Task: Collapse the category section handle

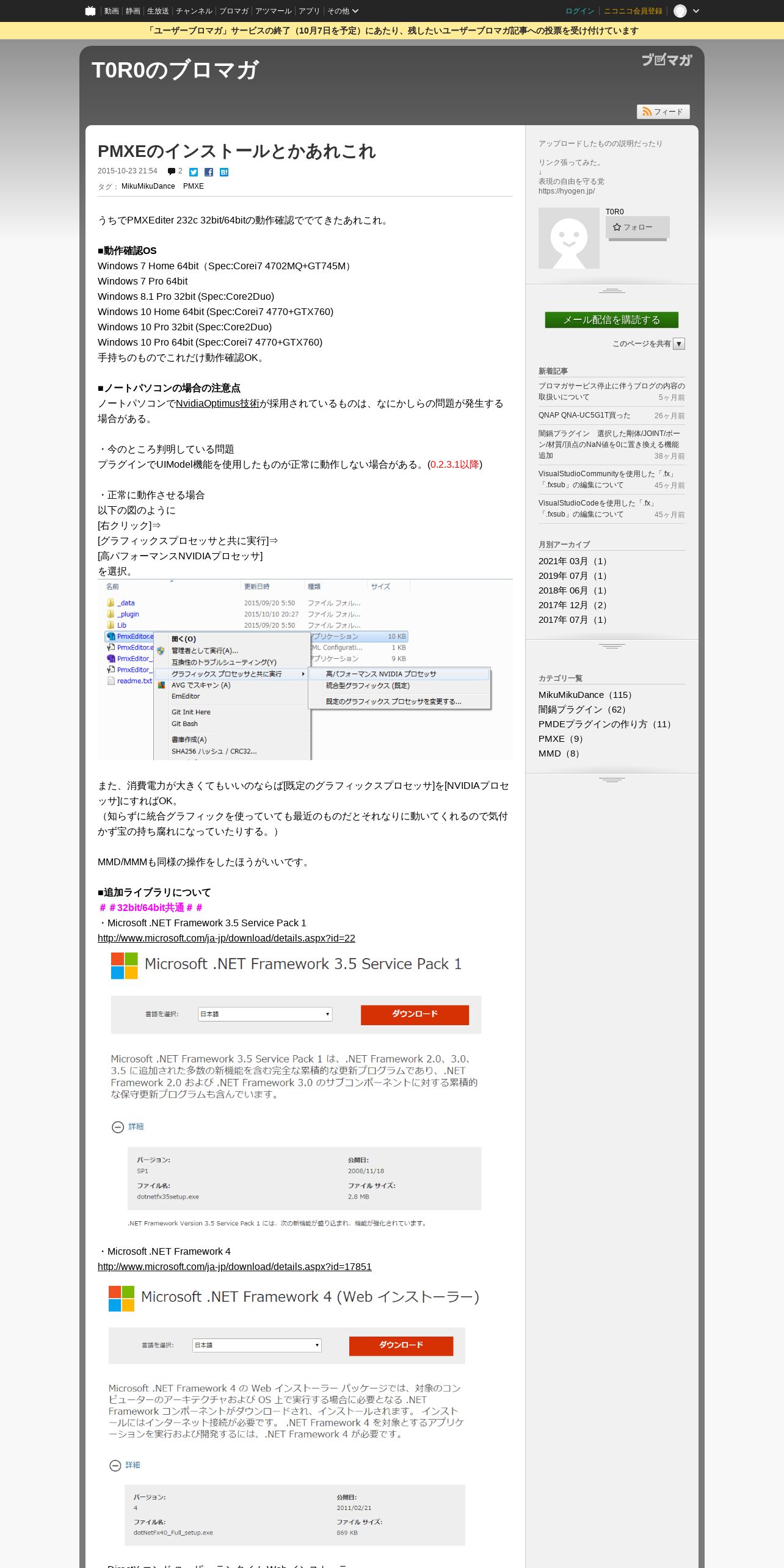Action: click(612, 780)
